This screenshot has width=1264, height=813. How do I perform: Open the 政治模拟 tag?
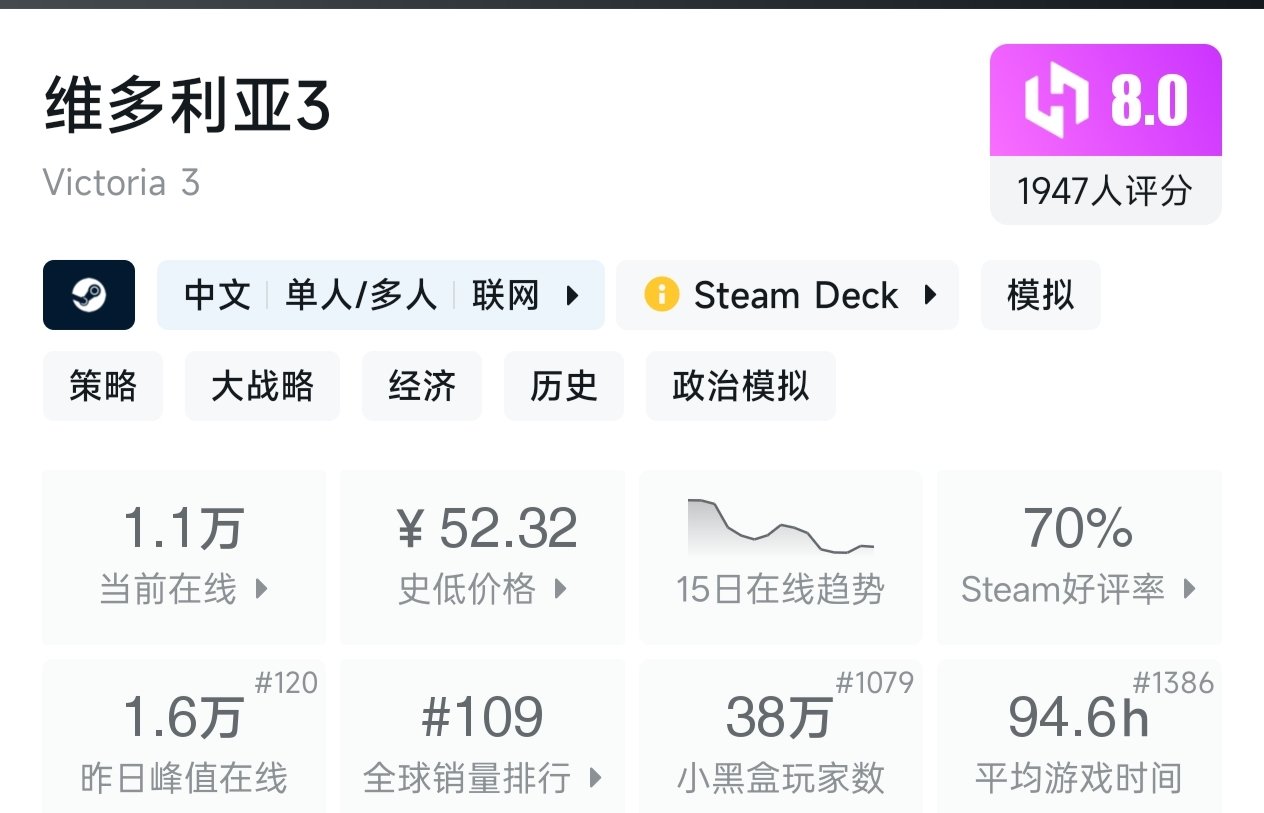(x=740, y=385)
